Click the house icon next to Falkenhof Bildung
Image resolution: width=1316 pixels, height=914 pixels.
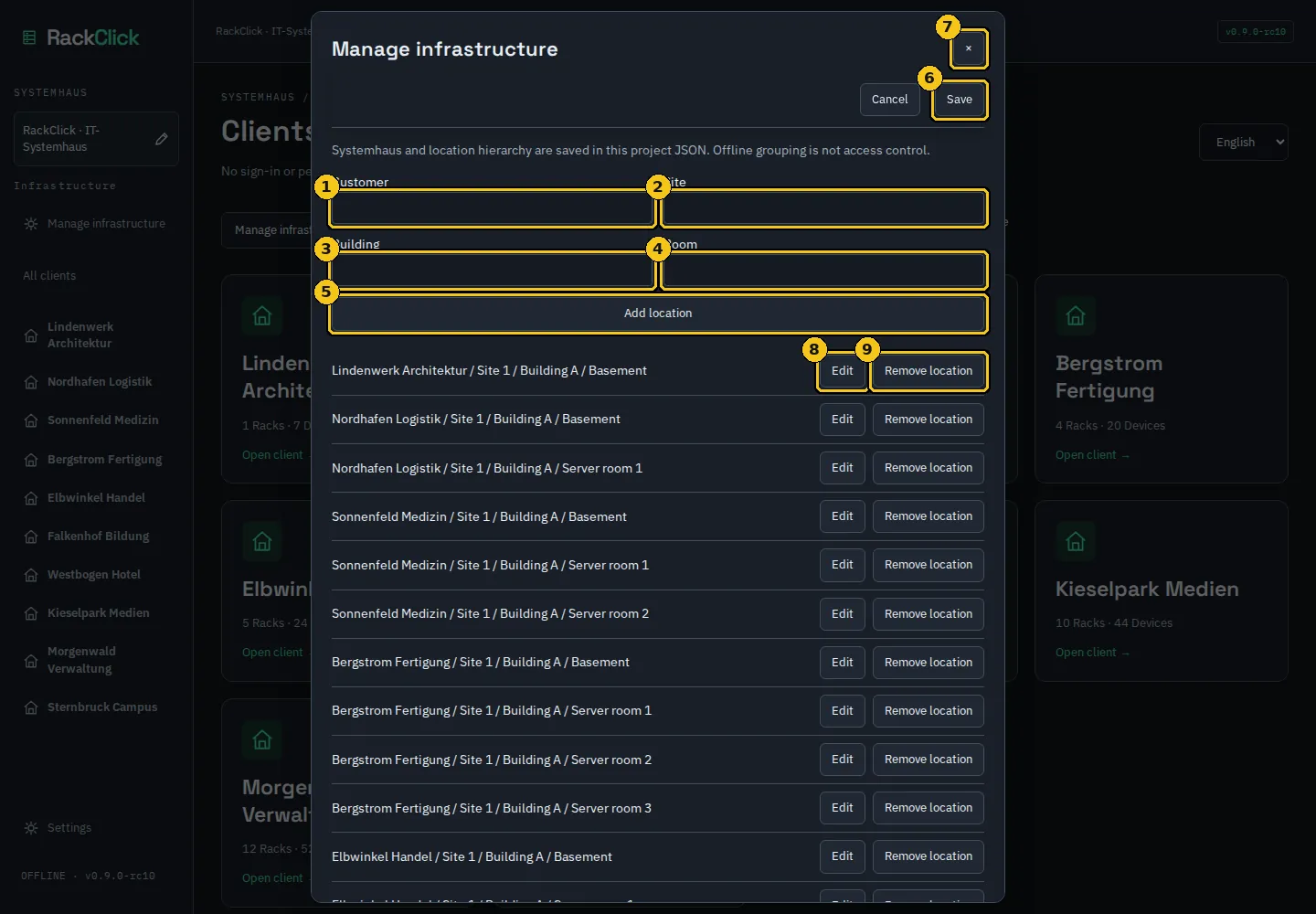(31, 537)
